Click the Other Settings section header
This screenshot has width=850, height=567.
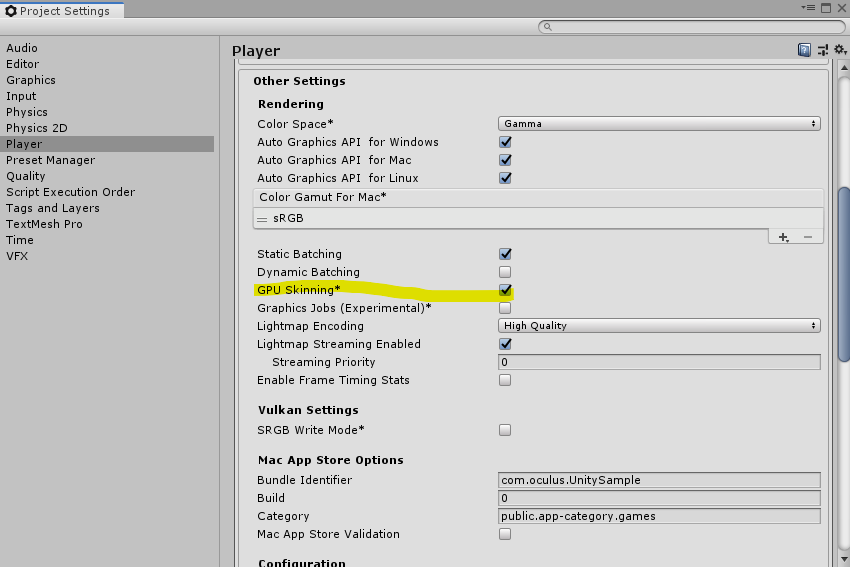click(x=299, y=81)
